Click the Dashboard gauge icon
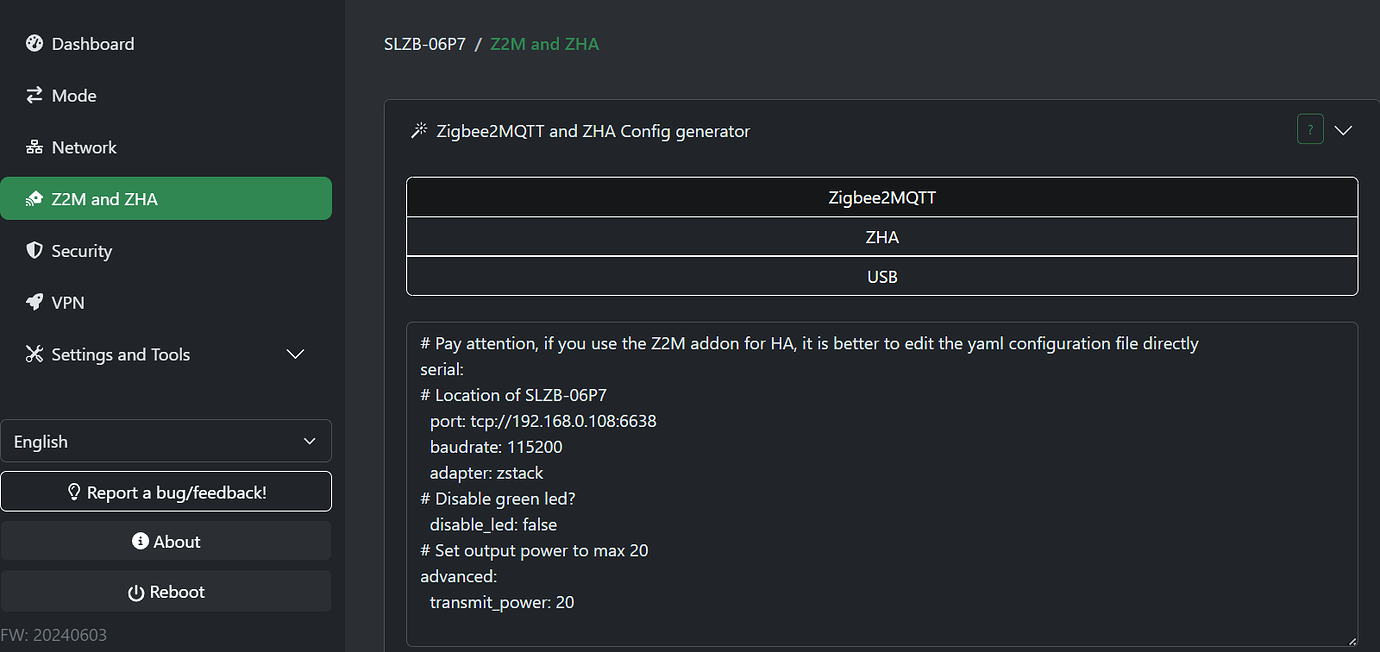The image size is (1380, 652). (35, 44)
